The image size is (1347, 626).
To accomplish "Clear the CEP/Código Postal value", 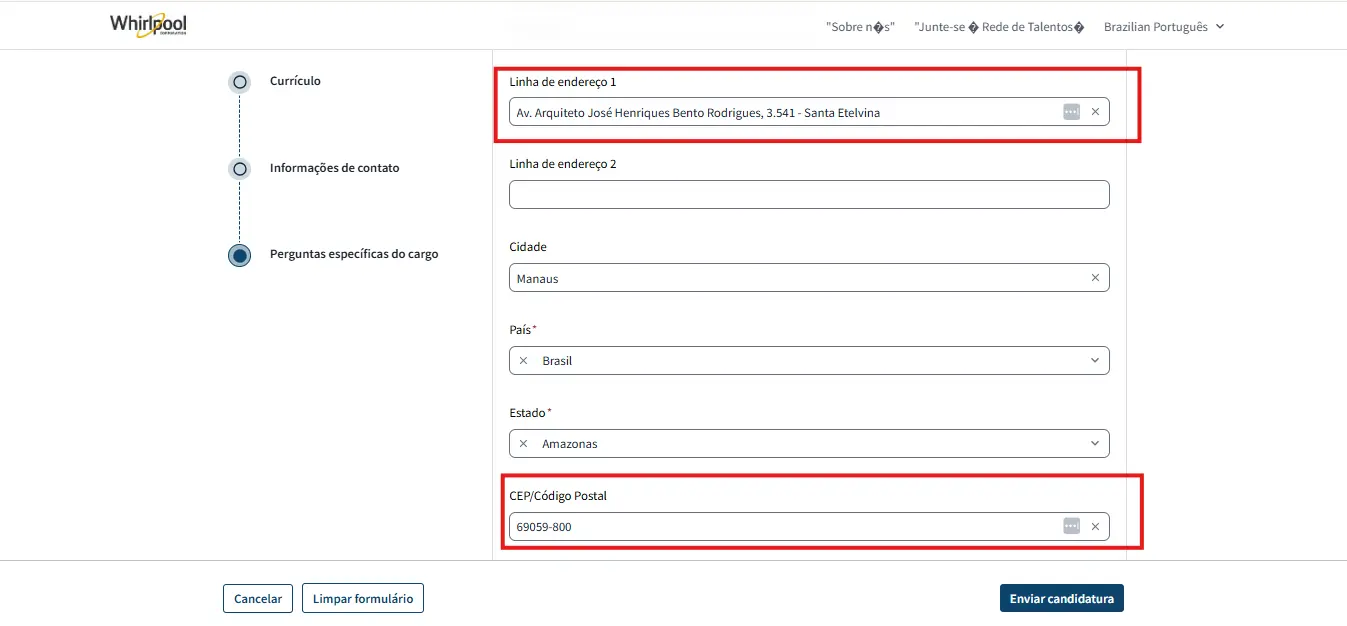I will point(1095,527).
